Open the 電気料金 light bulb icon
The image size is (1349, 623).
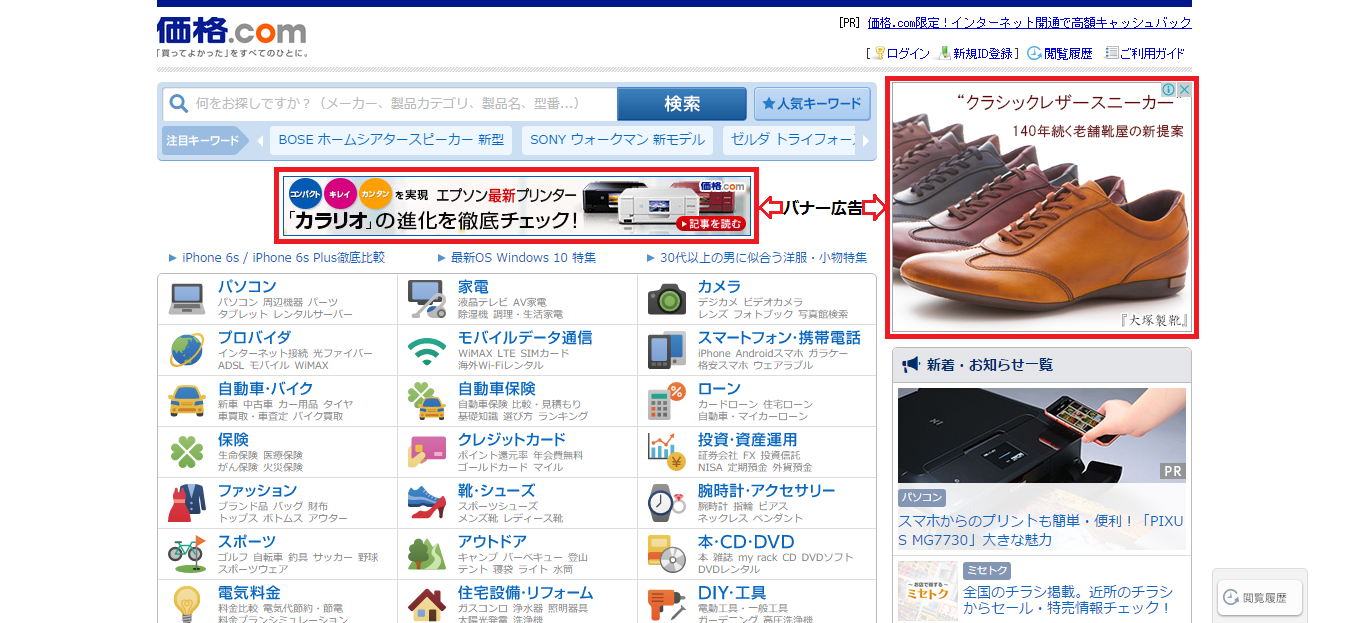[x=187, y=604]
